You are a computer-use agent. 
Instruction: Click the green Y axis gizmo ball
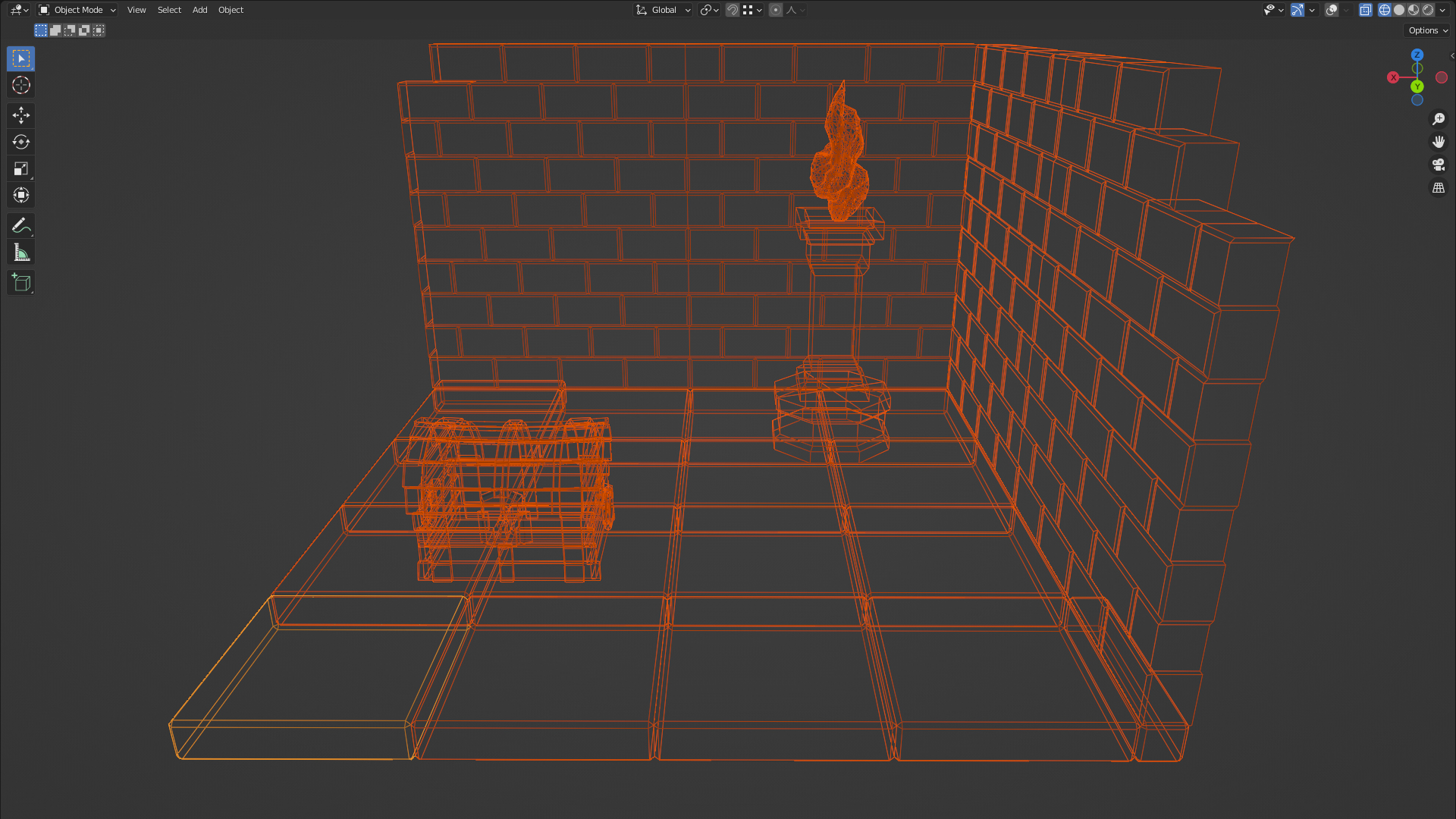[1417, 86]
